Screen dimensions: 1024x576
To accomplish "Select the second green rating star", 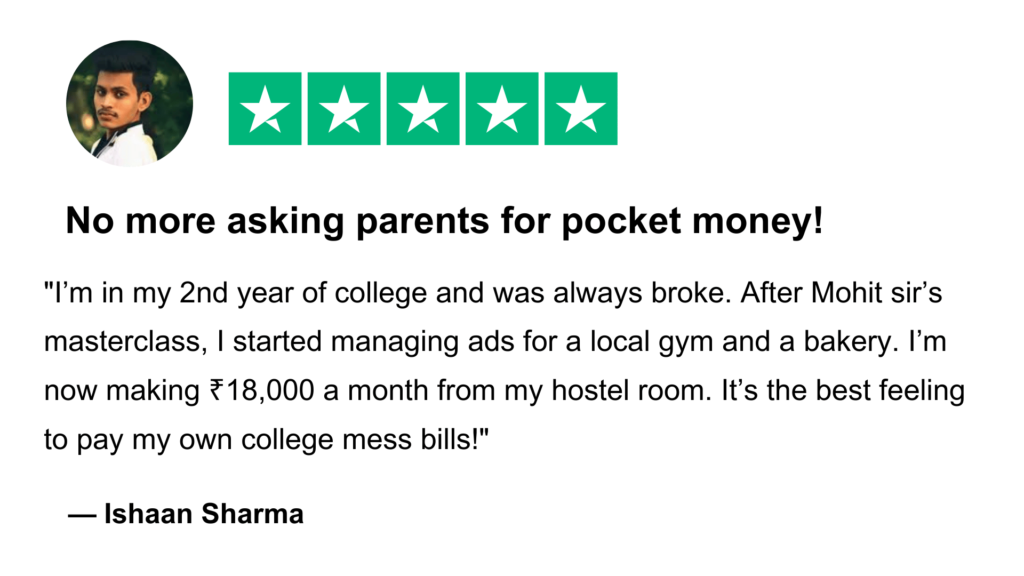I will [x=344, y=109].
